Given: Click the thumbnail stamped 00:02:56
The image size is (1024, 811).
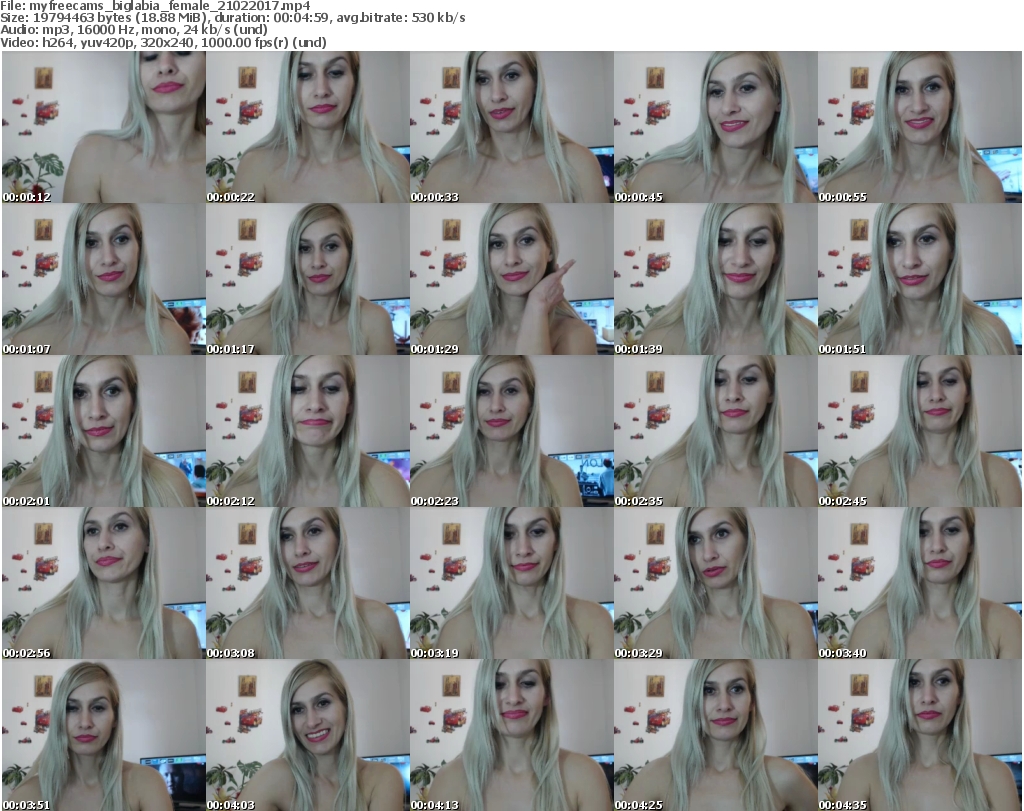Looking at the screenshot, I should (104, 583).
